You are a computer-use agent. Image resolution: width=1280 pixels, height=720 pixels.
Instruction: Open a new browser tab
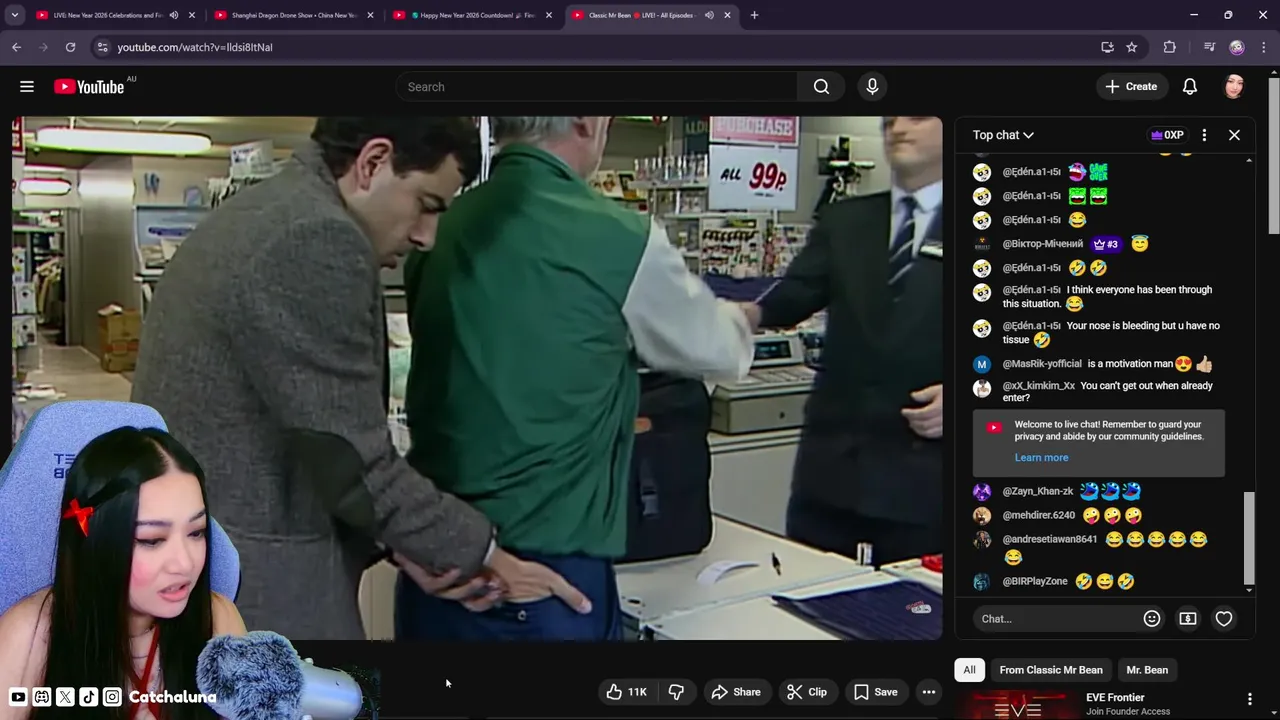(x=754, y=15)
